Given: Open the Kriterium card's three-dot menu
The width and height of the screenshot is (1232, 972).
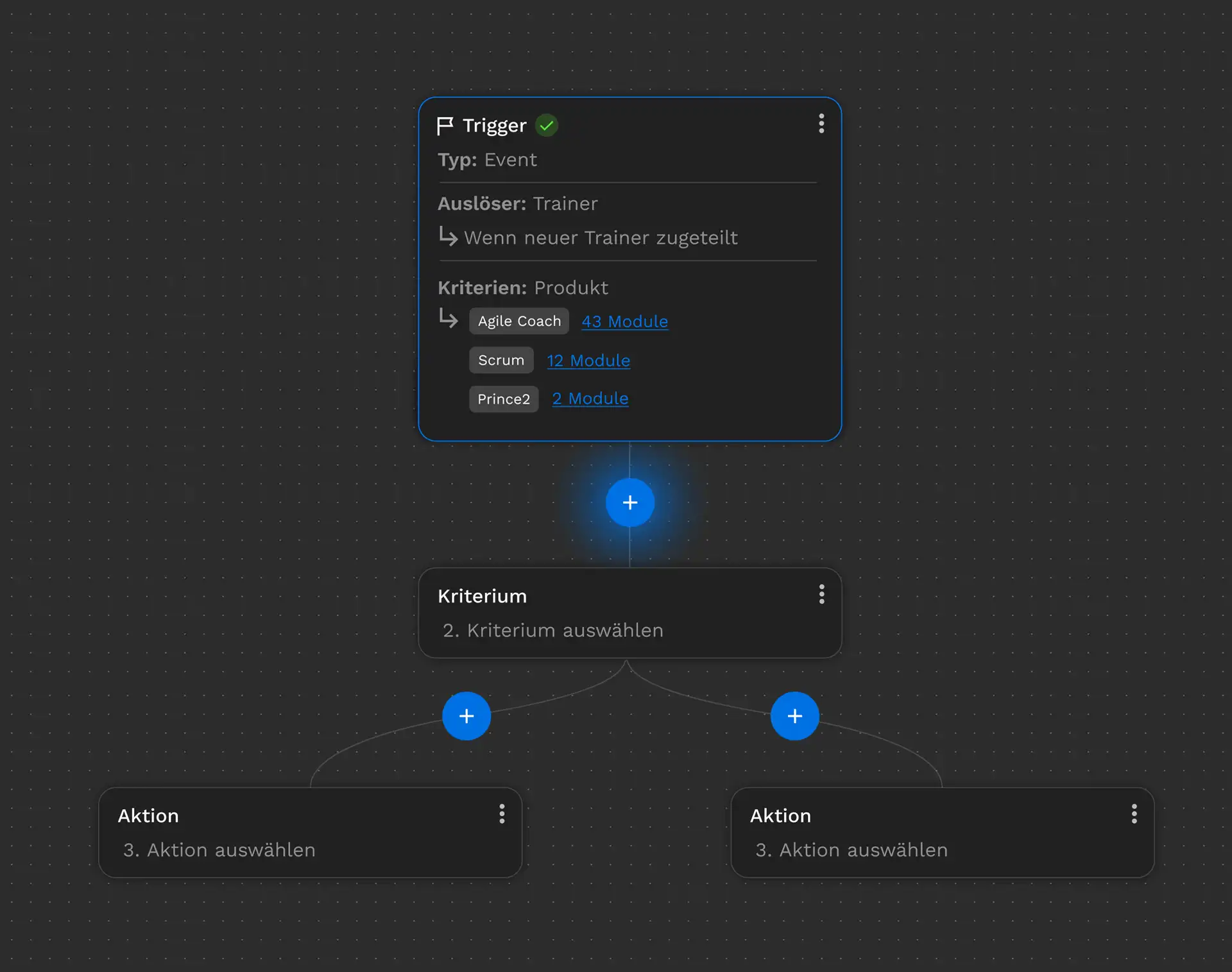Looking at the screenshot, I should (821, 594).
